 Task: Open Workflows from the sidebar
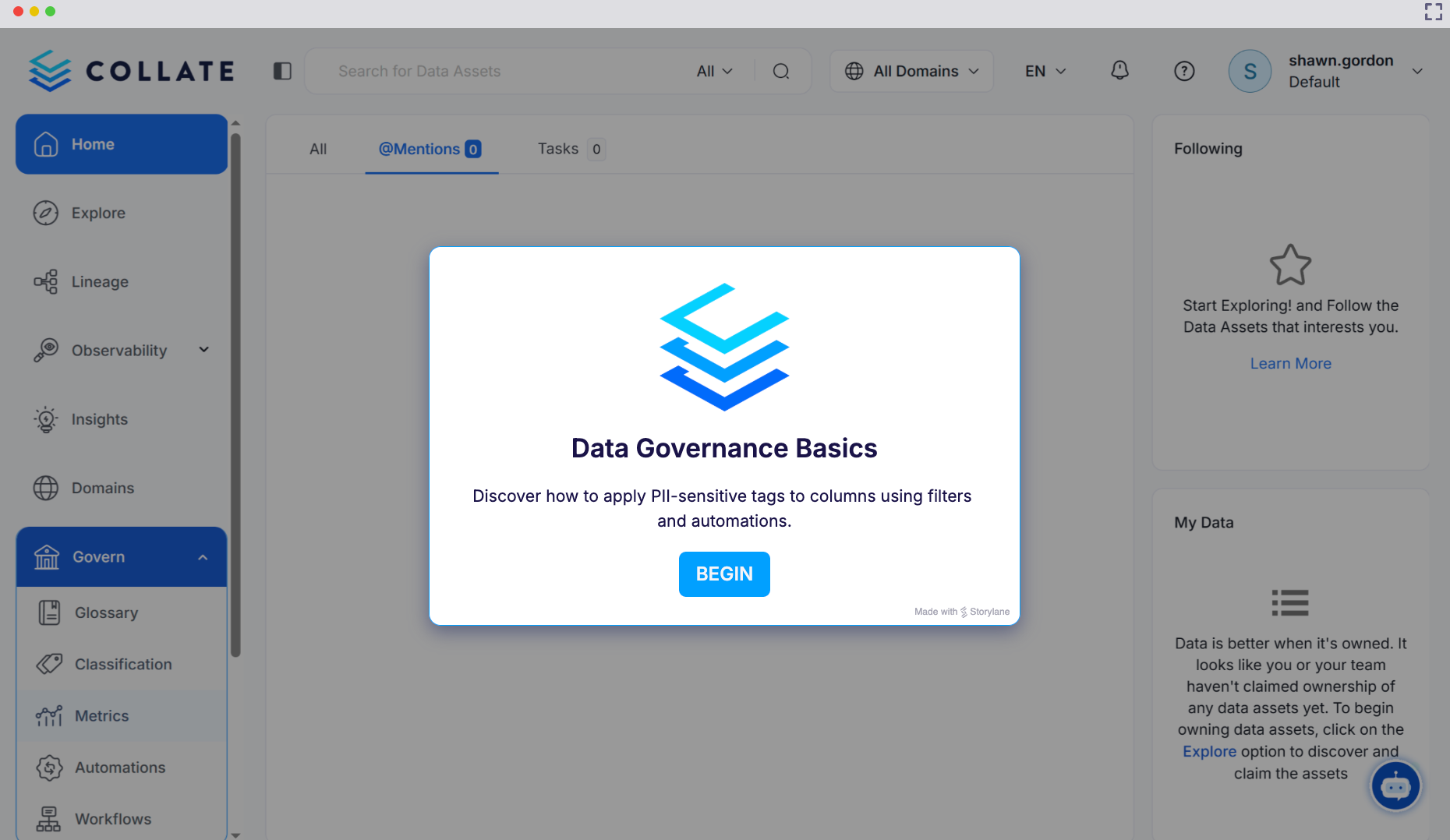[x=112, y=819]
